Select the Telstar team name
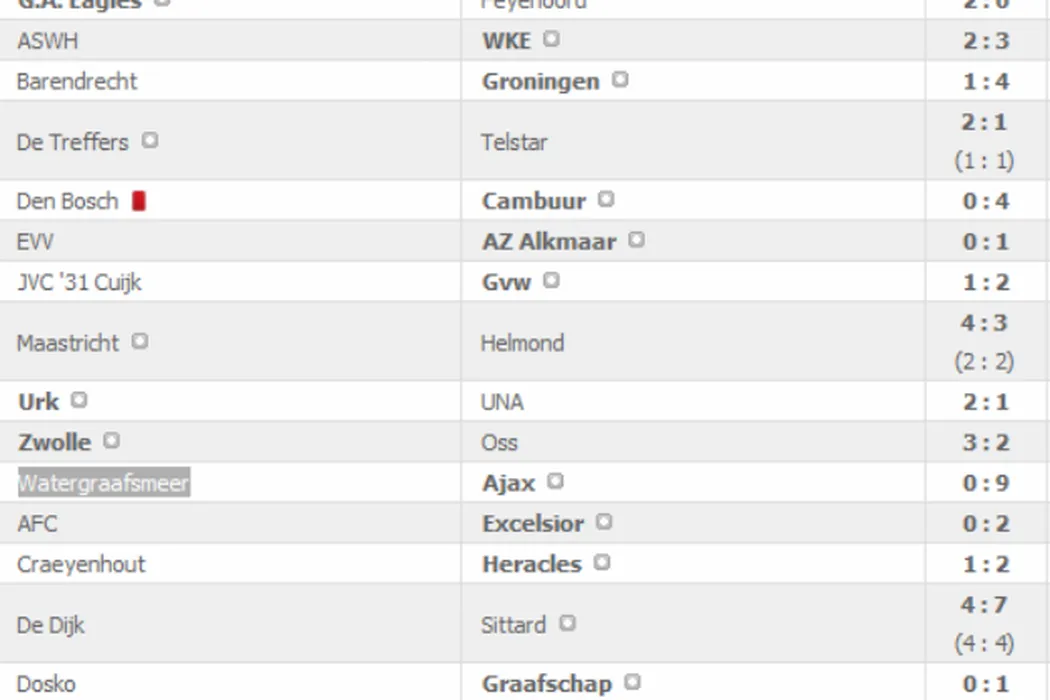The height and width of the screenshot is (700, 1050). click(x=514, y=142)
